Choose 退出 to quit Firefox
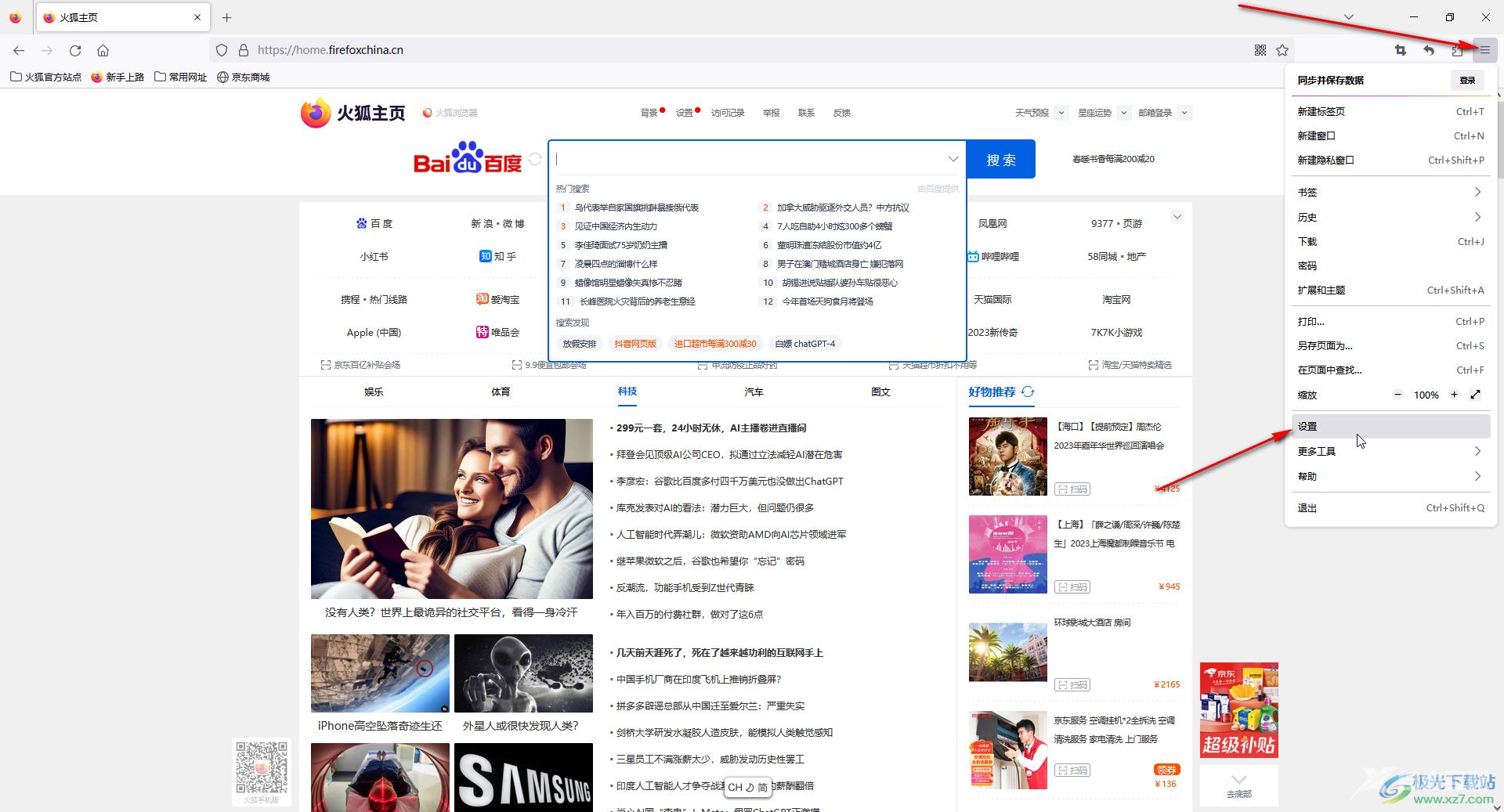The height and width of the screenshot is (812, 1504). [1390, 507]
